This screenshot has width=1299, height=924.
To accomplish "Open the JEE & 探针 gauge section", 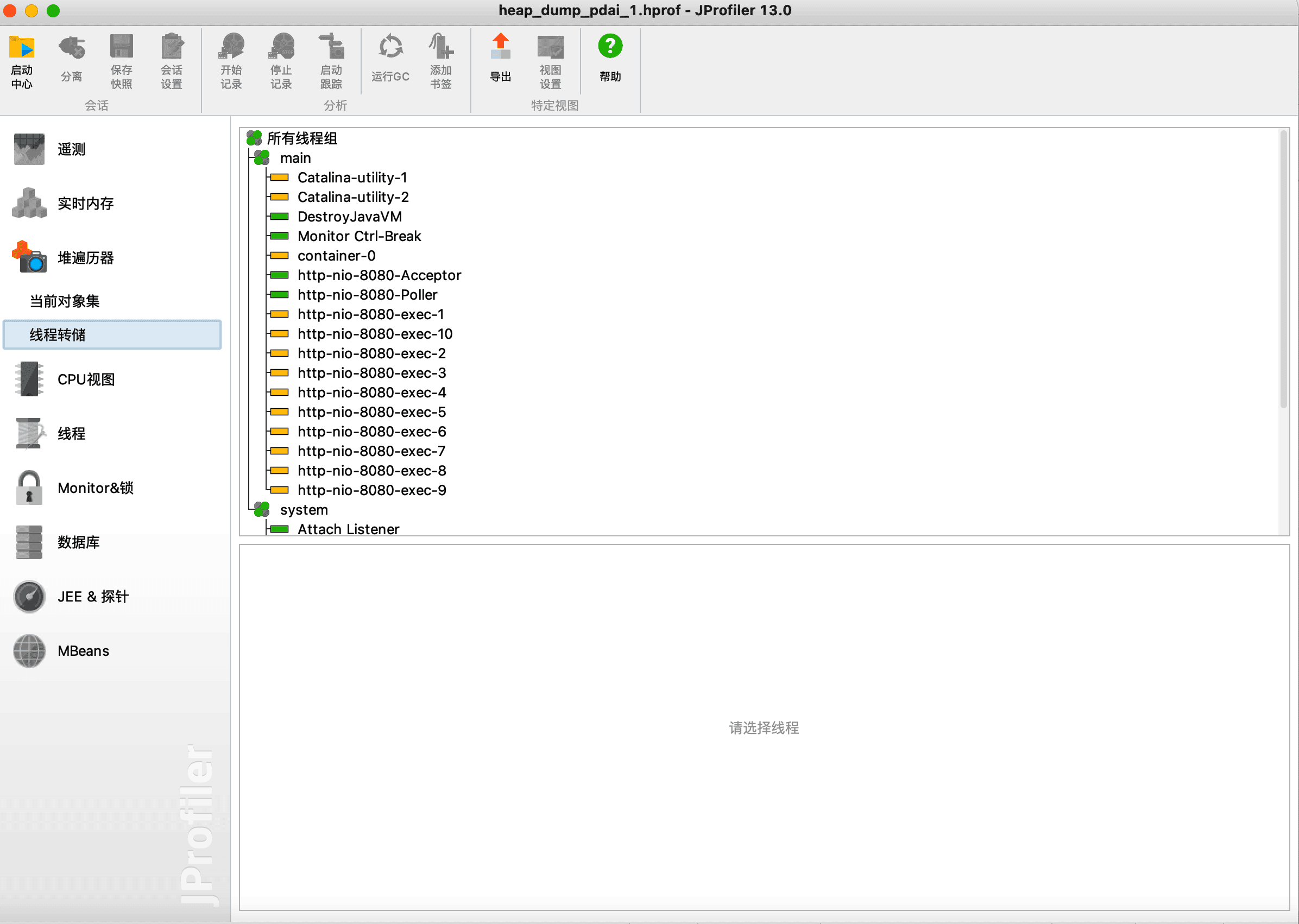I will 29,597.
